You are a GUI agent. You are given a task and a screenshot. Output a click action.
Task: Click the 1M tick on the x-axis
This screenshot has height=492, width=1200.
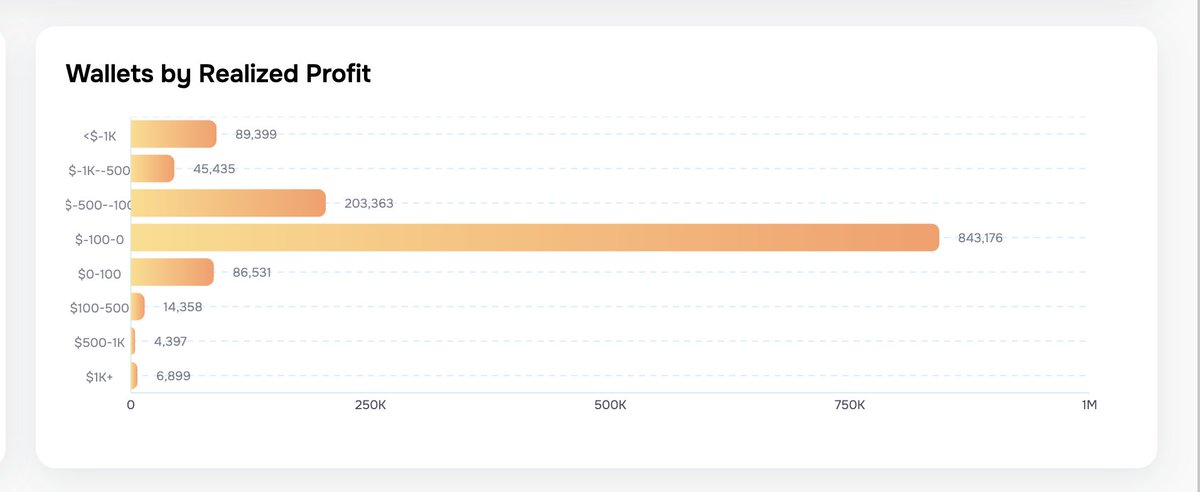(x=1088, y=405)
